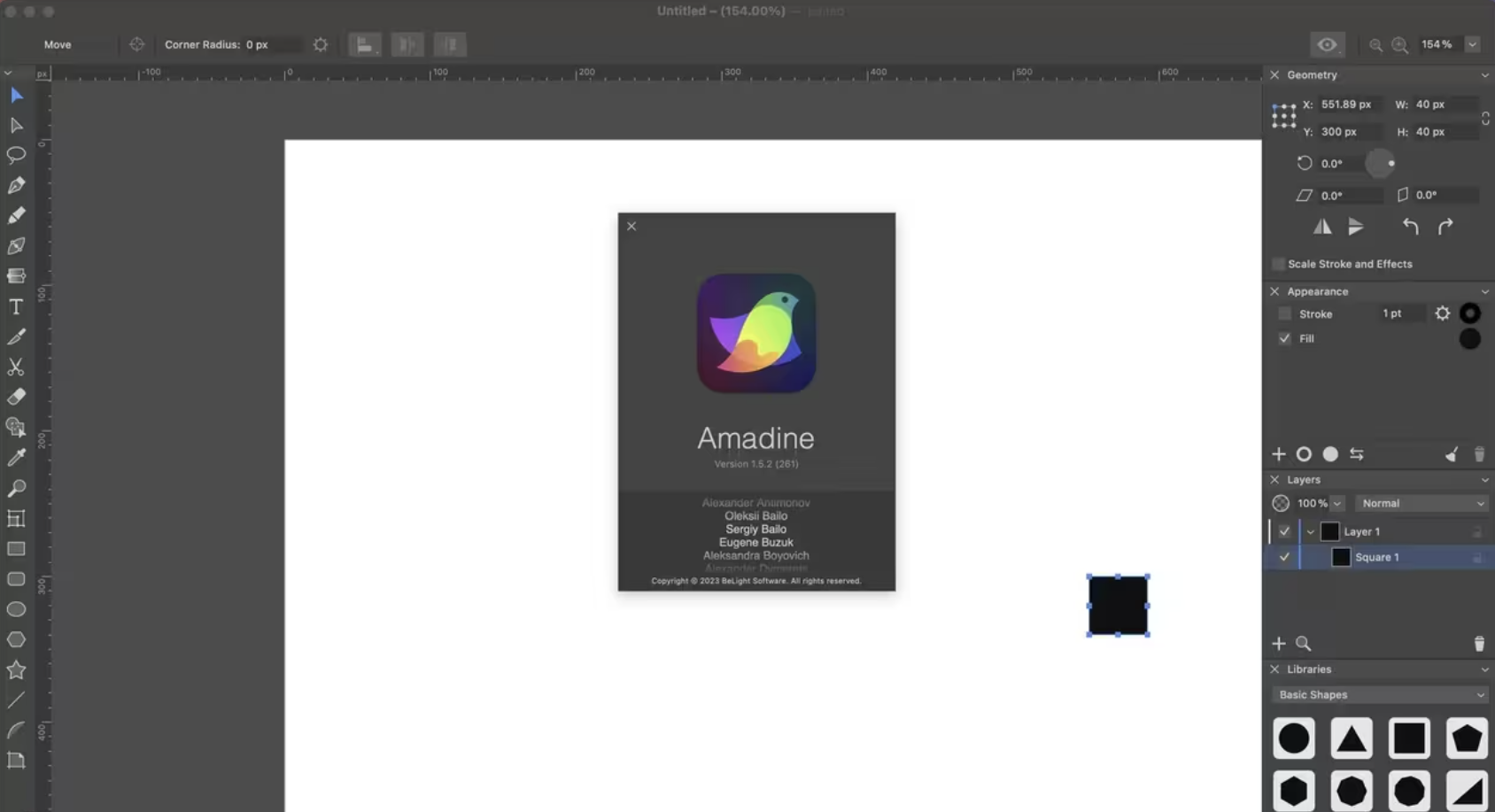Click swap fill and stroke arrows
This screenshot has width=1495, height=812.
(x=1356, y=454)
